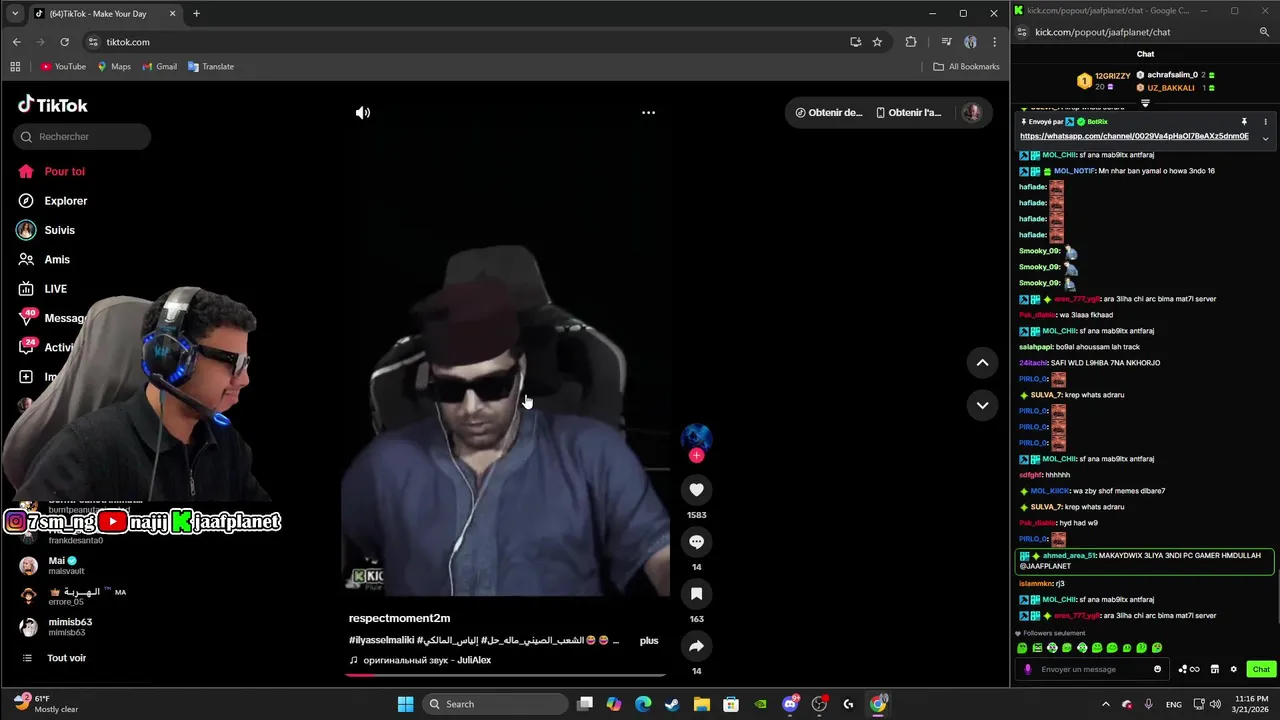Open the 12GRIZZY top gifter entry
This screenshot has width=1280, height=720.
pos(1103,81)
